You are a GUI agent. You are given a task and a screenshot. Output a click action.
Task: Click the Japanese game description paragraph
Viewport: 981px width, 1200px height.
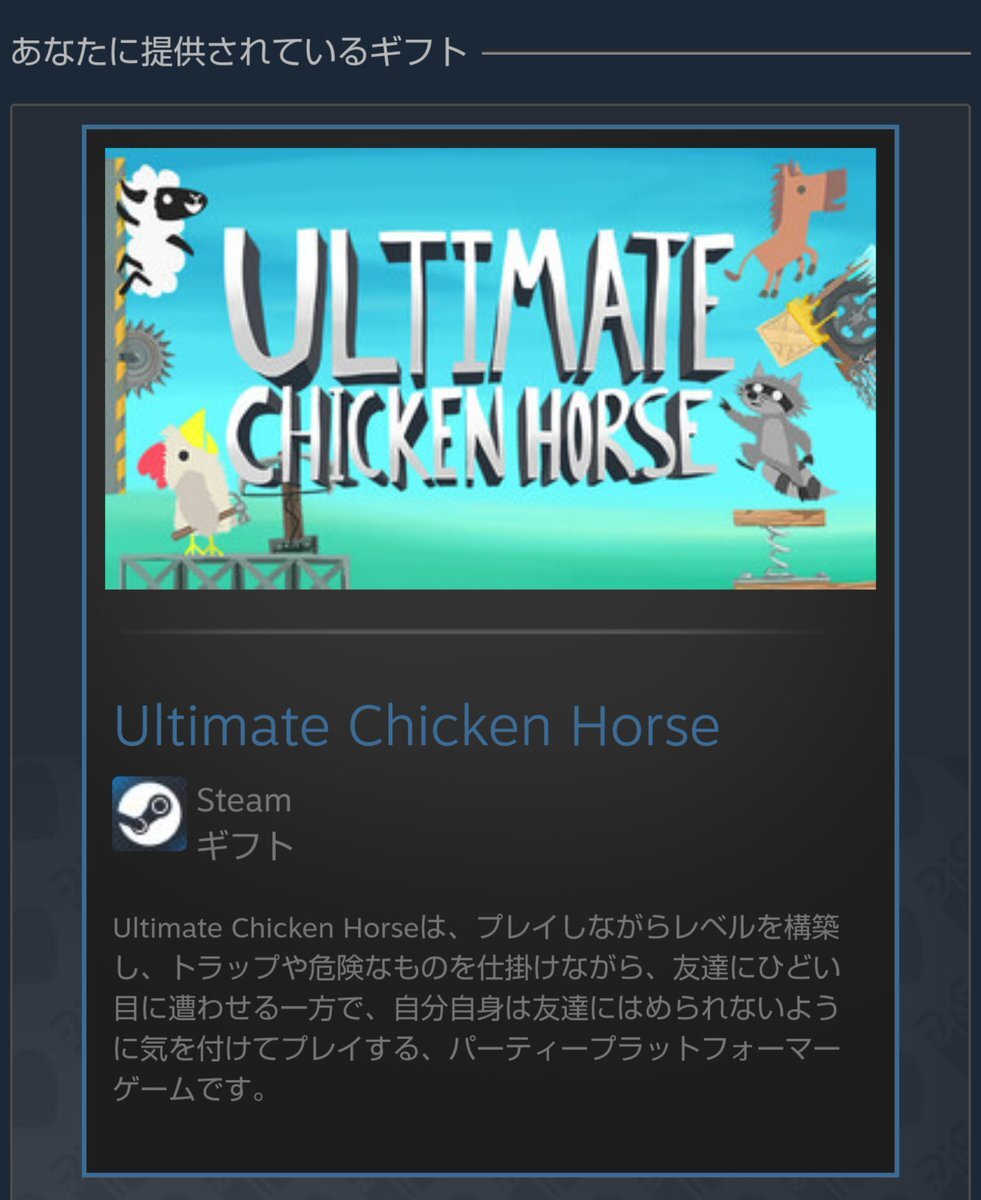tap(477, 1008)
